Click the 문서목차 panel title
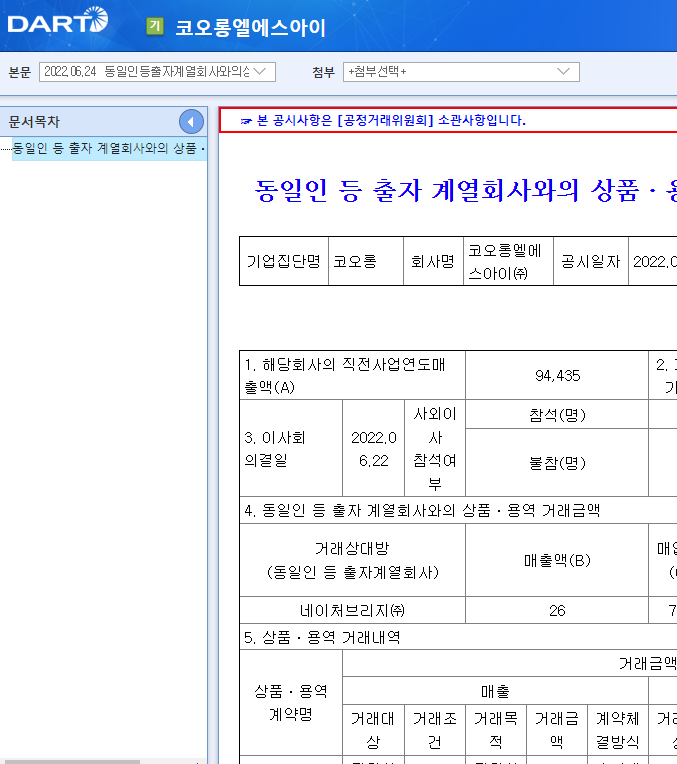This screenshot has height=764, width=677. pyautogui.click(x=34, y=122)
